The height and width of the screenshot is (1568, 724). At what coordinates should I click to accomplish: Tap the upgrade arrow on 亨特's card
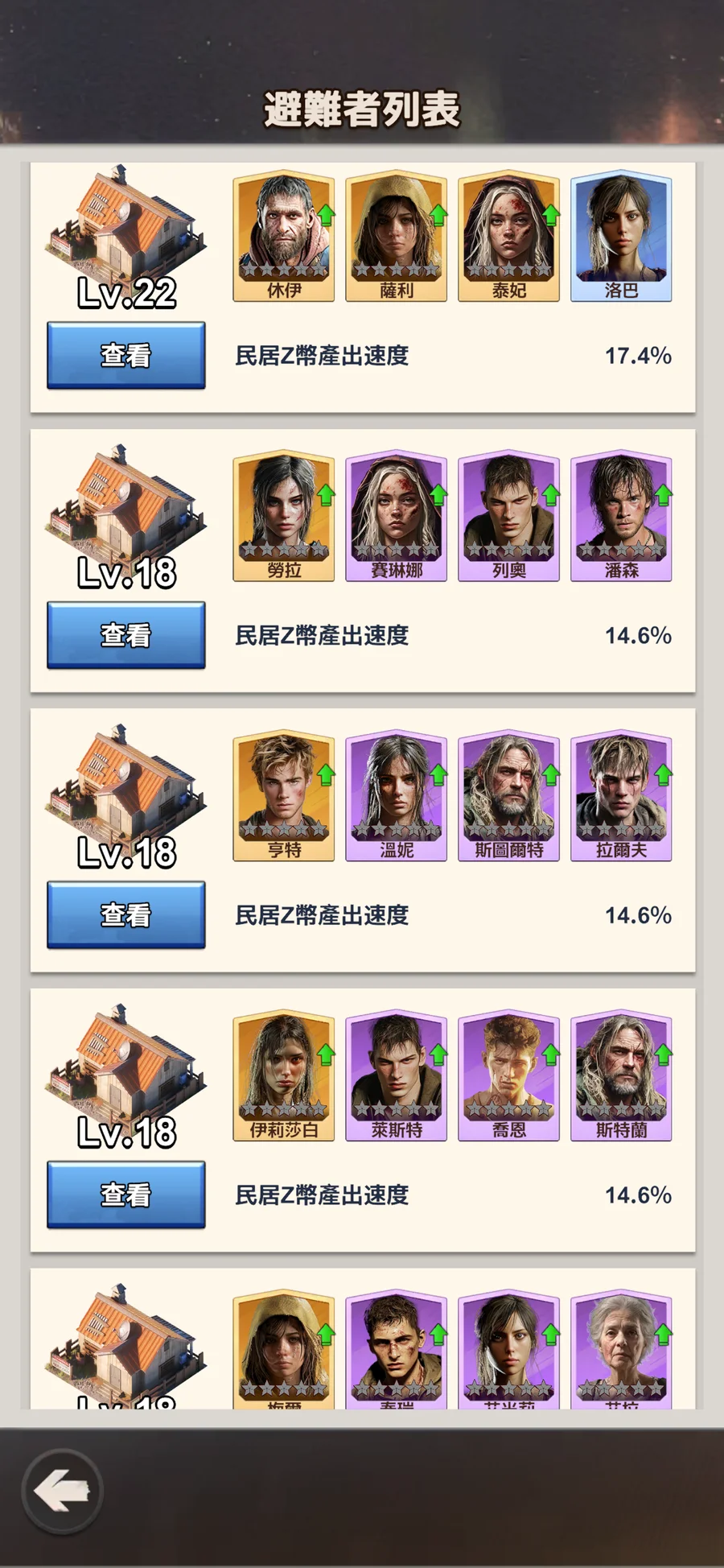pos(325,775)
